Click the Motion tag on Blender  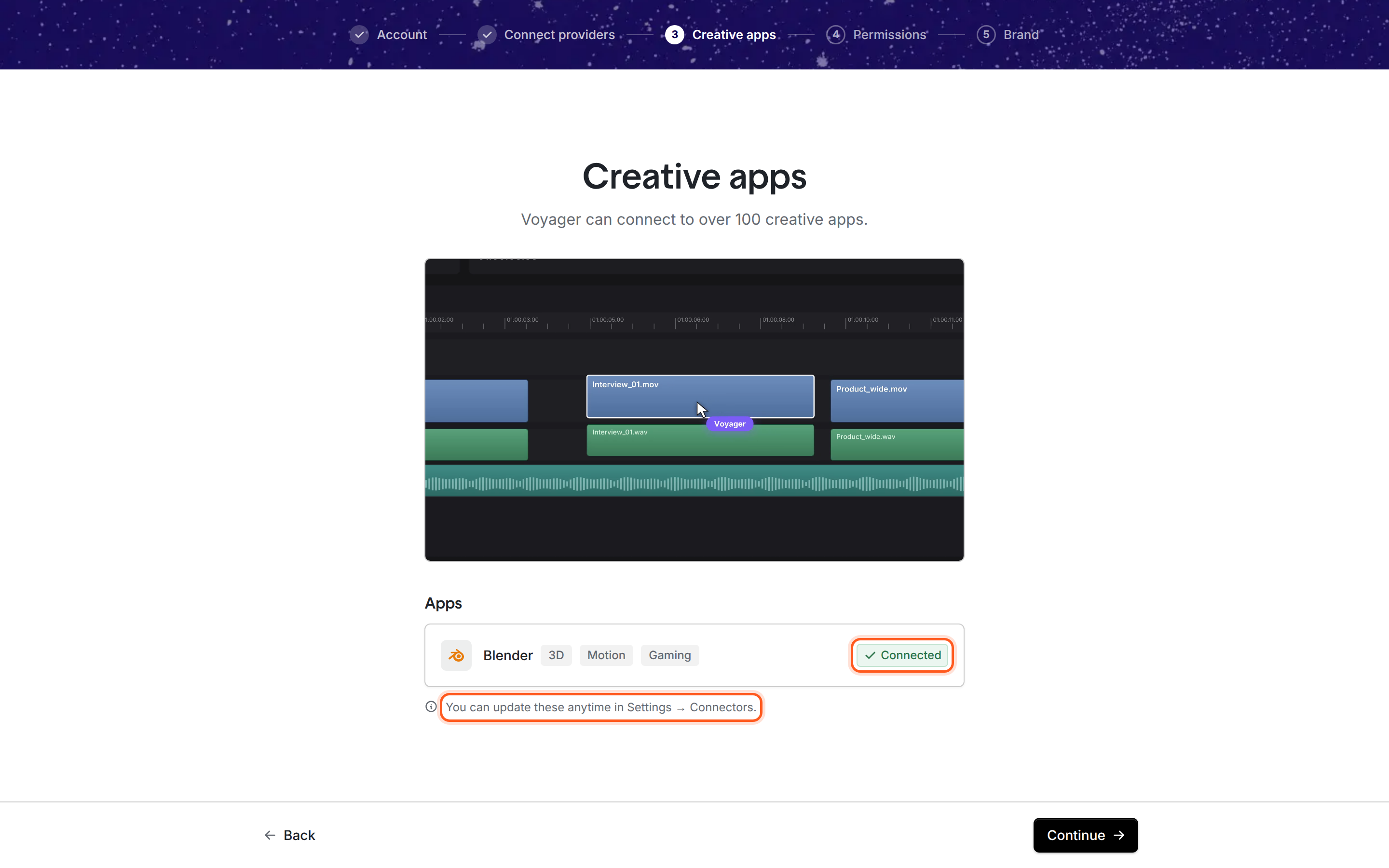[x=606, y=655]
